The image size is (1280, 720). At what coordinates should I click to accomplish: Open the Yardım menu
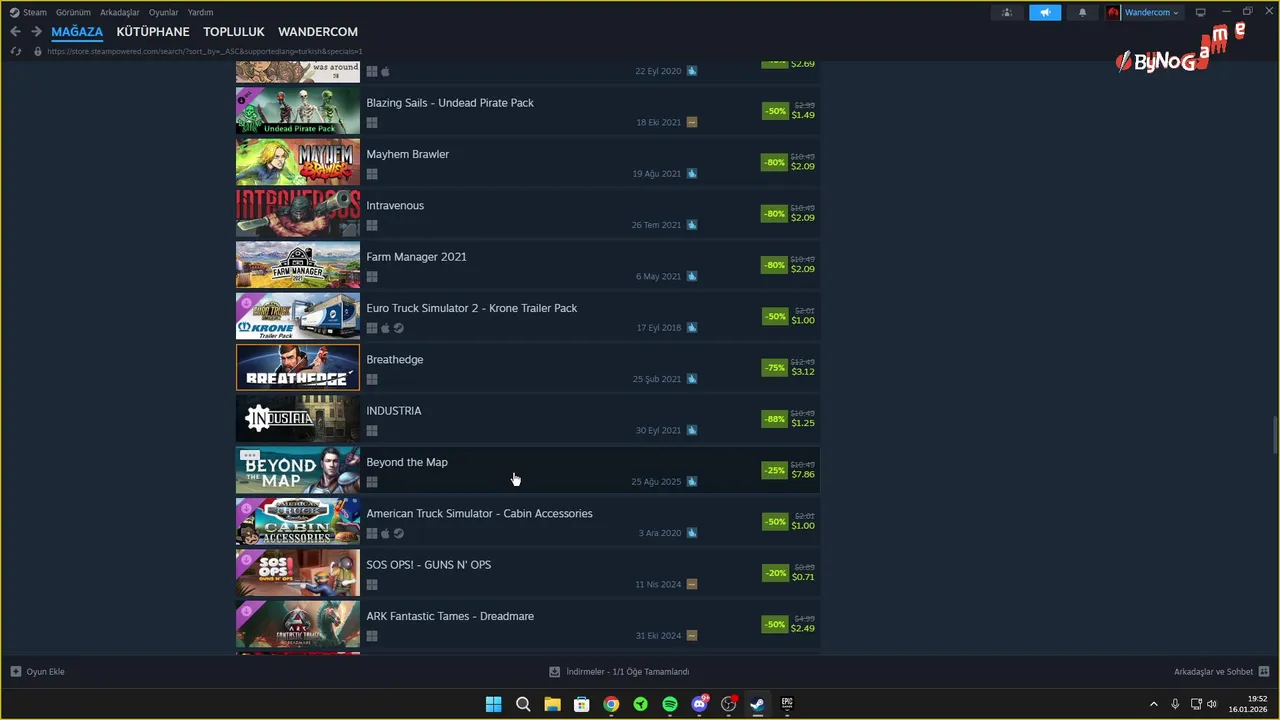point(200,12)
